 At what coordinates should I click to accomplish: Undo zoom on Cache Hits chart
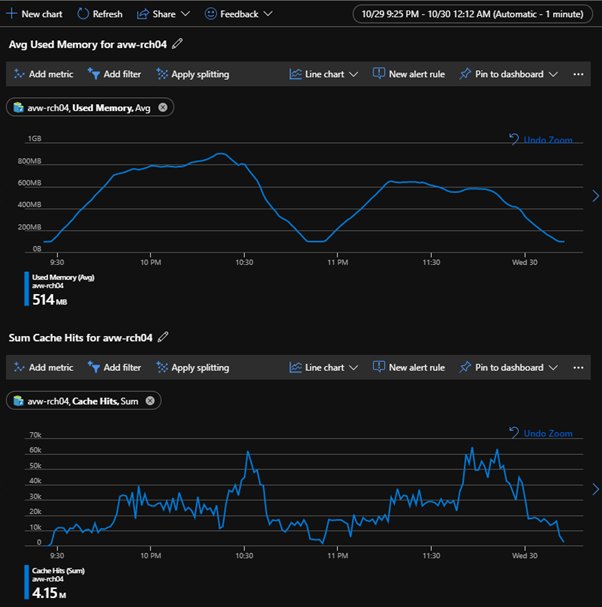tap(541, 433)
